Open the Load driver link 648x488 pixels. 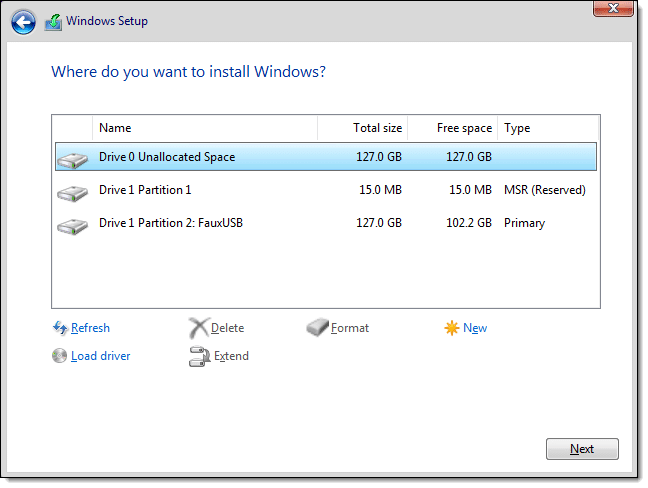point(100,356)
